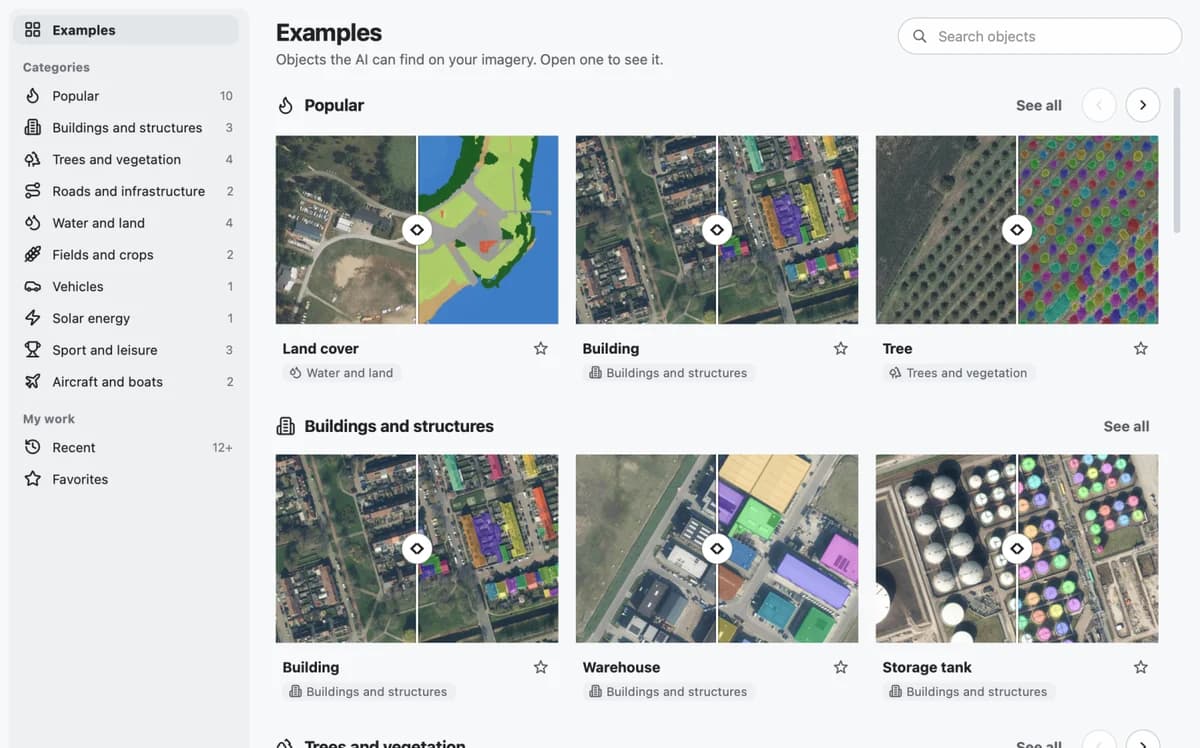Click the Water and land droplet icon
This screenshot has height=748, width=1200.
coord(33,223)
